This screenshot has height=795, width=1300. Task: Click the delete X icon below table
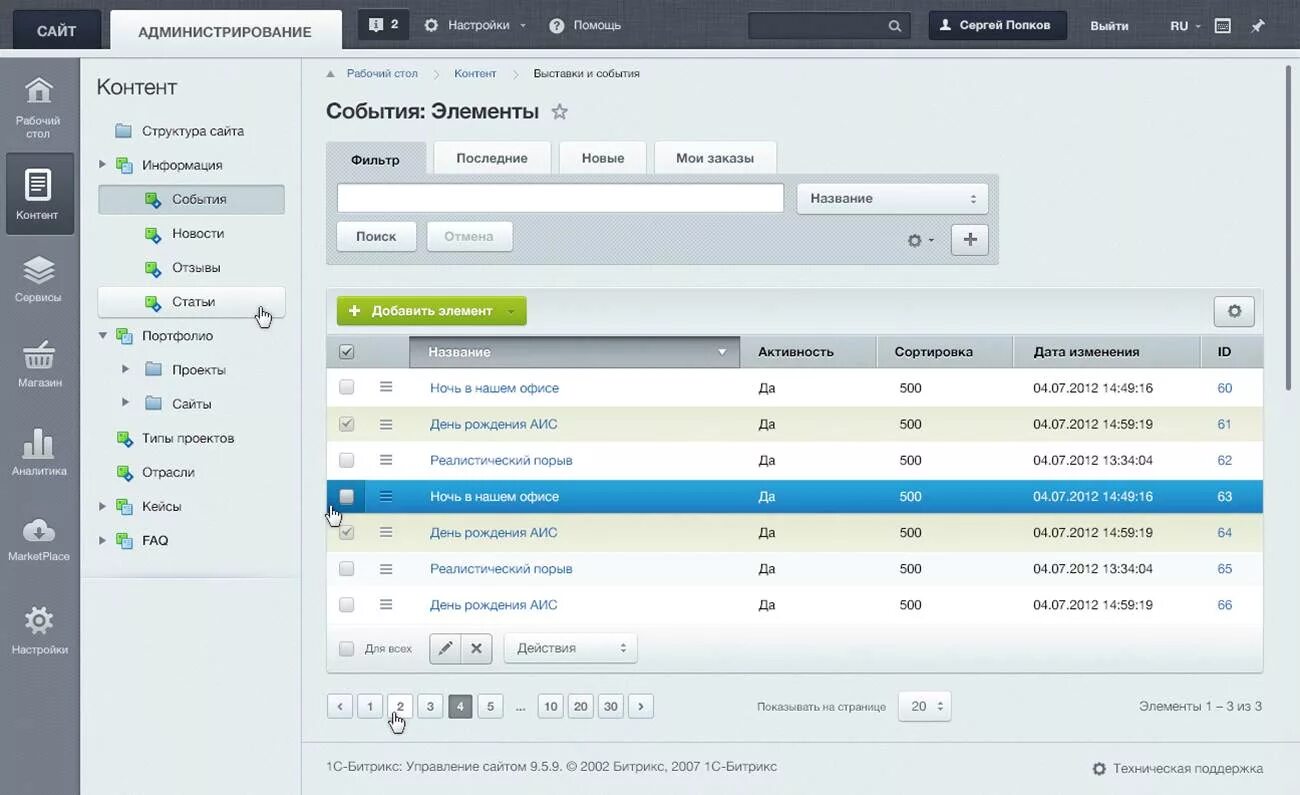[476, 648]
